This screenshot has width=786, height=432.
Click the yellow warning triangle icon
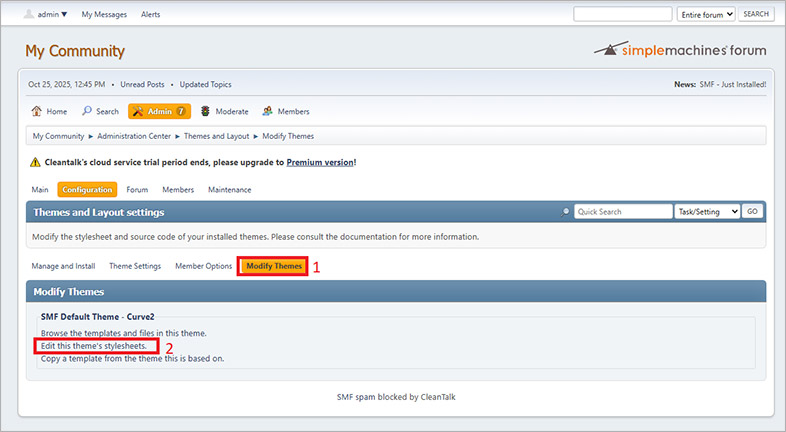(x=35, y=162)
